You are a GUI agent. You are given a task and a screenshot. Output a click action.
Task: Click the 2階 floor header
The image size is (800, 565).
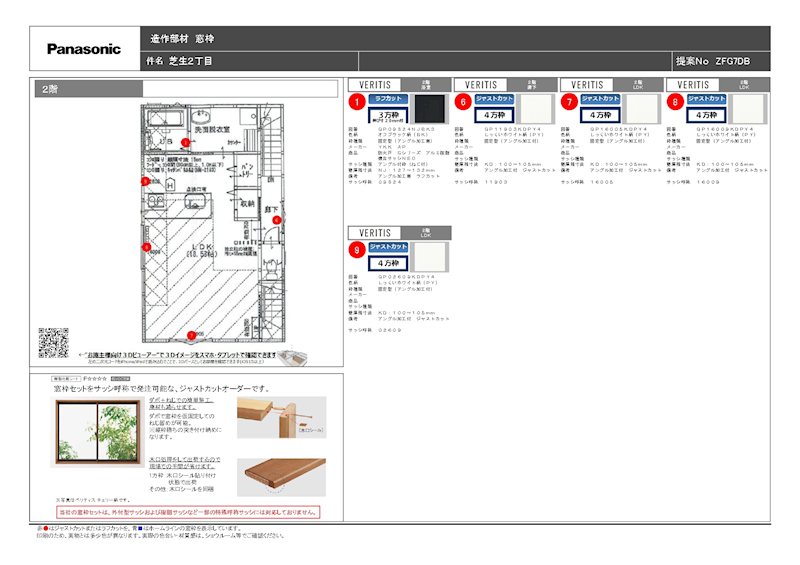[89, 89]
